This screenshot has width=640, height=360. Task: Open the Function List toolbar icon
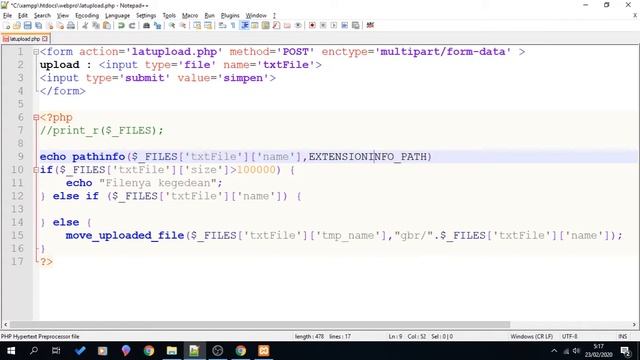coord(276,25)
